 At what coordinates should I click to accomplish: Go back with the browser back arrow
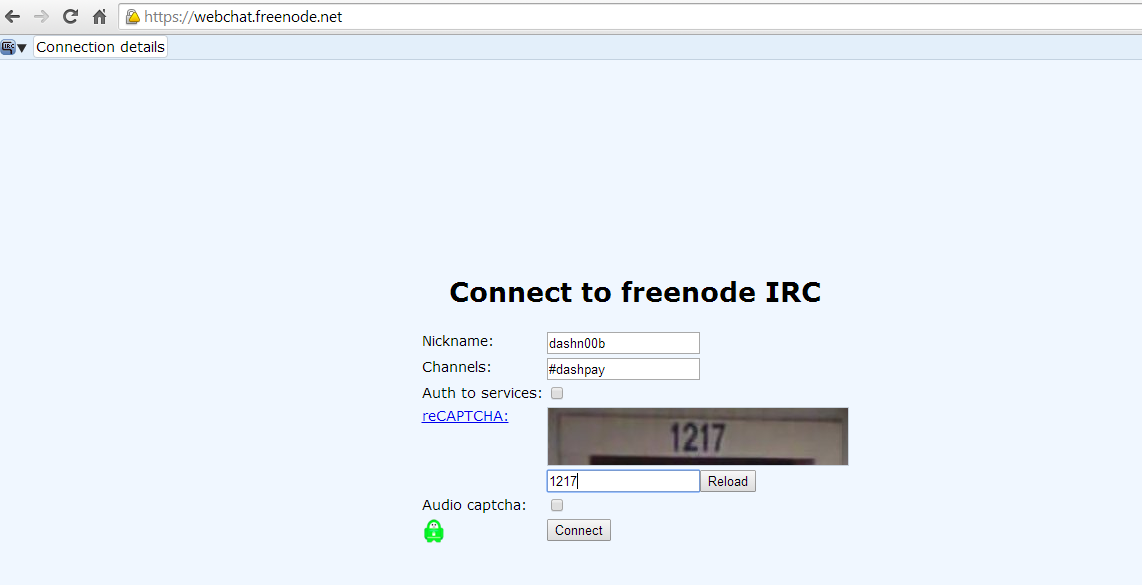12,16
